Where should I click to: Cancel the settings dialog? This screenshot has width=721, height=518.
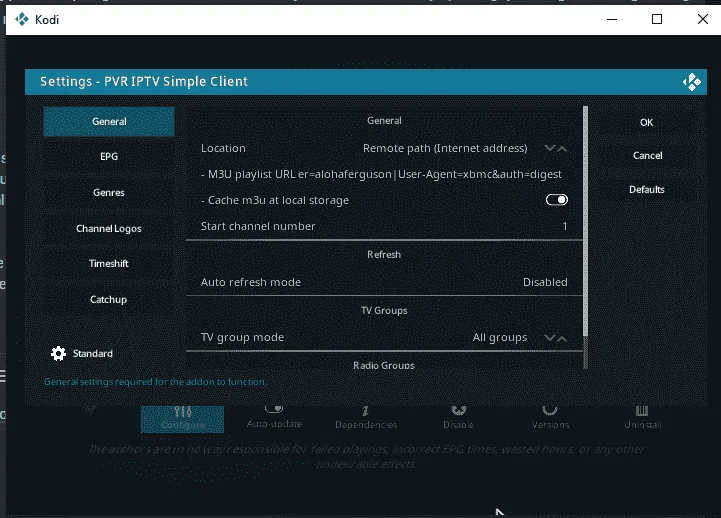(647, 155)
